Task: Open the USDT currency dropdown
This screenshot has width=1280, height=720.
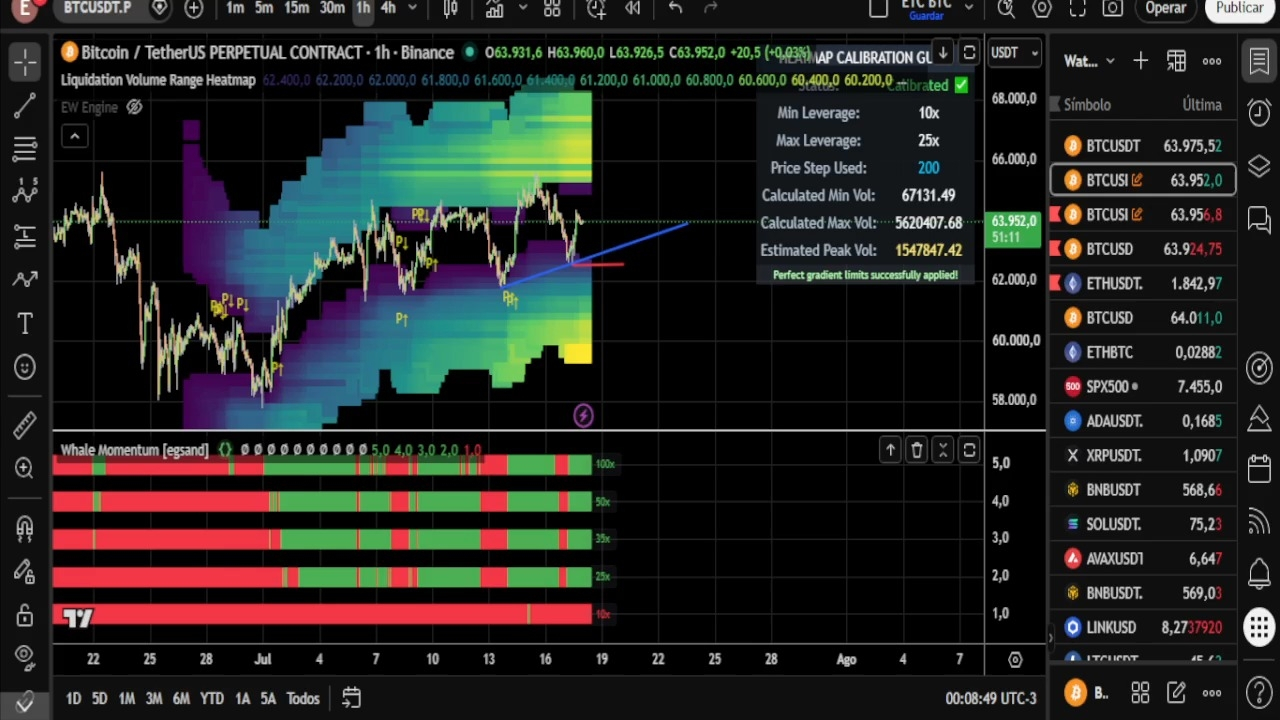Action: tap(1014, 53)
